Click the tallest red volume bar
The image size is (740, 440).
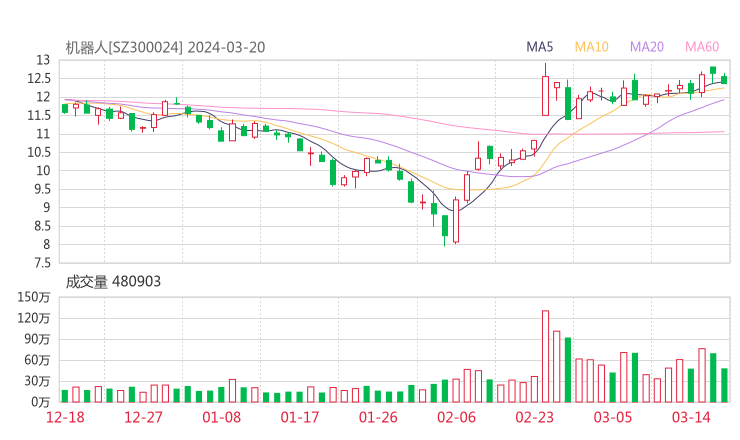pos(545,356)
